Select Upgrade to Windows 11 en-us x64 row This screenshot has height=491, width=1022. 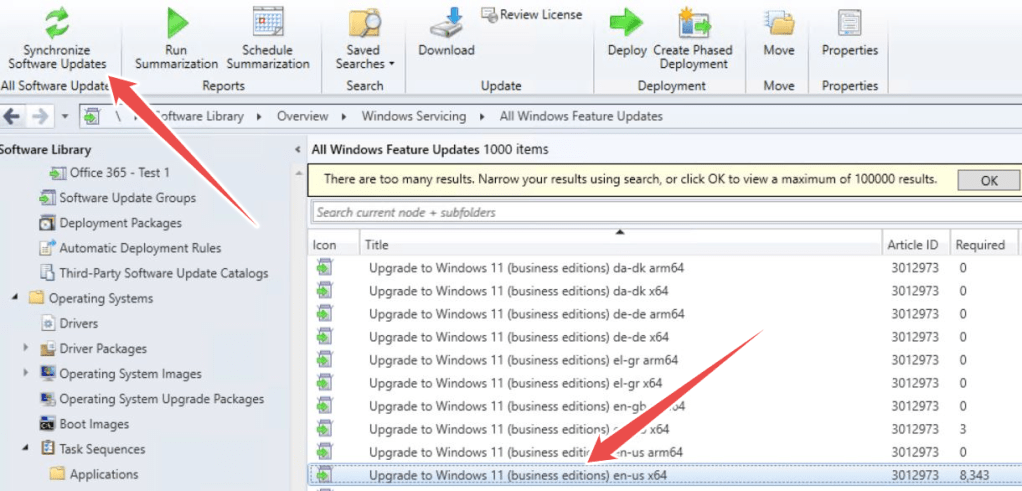coord(518,475)
